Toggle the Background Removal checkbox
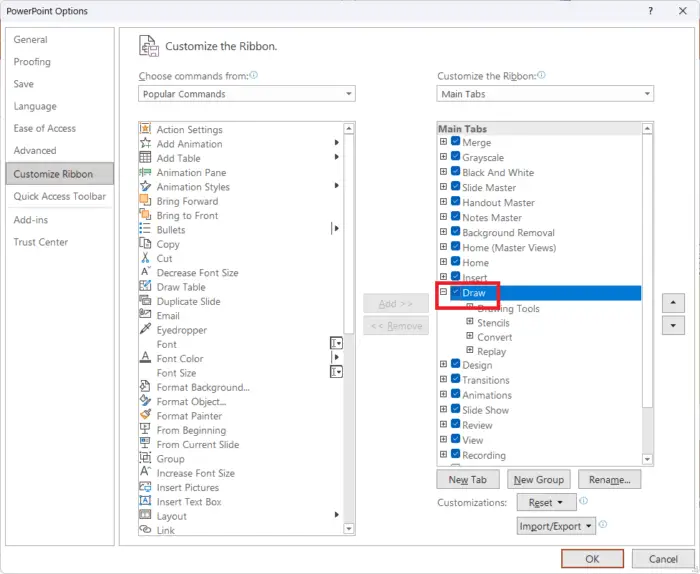This screenshot has height=574, width=700. coord(455,231)
